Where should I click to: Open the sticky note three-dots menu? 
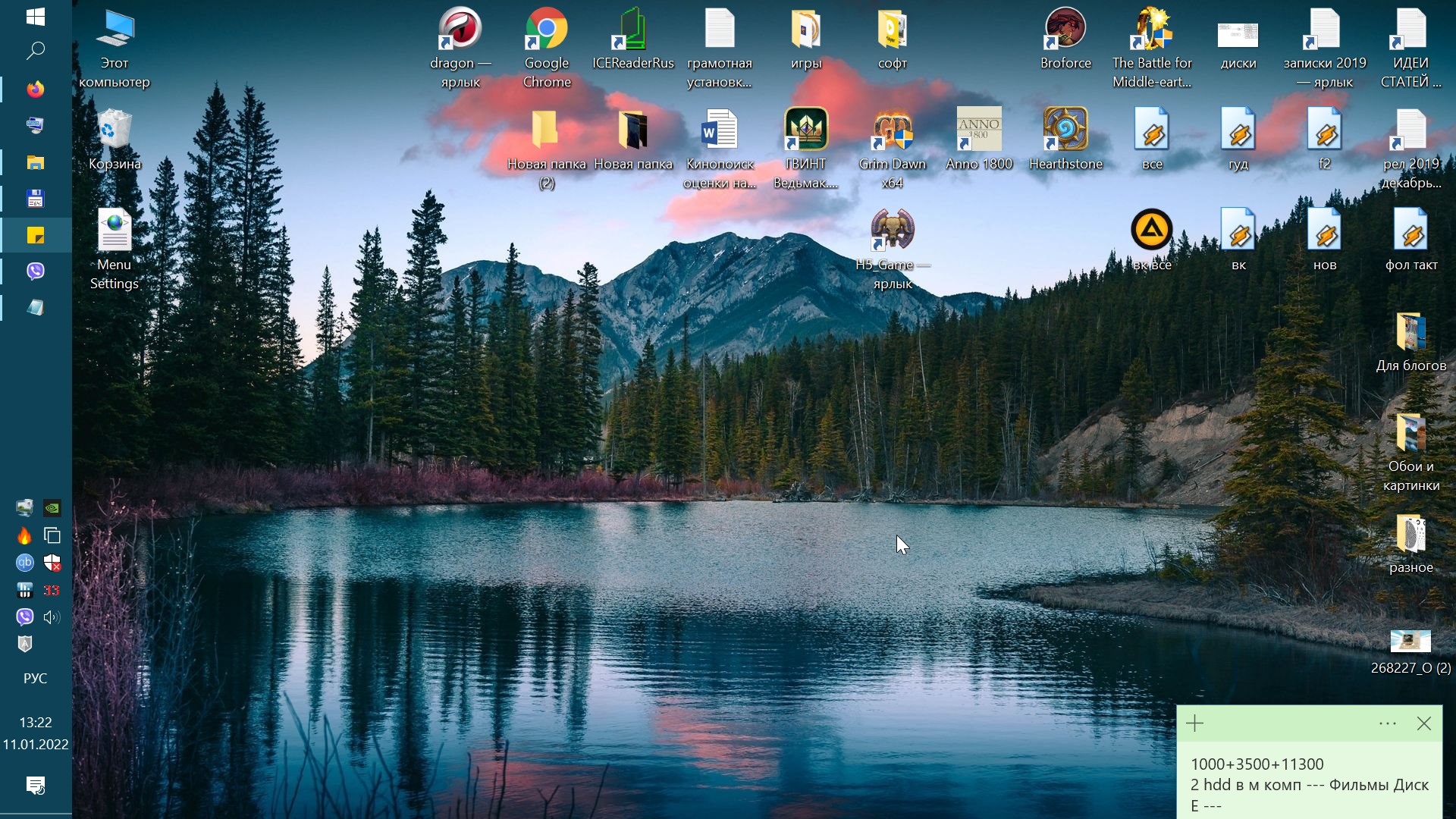point(1388,723)
